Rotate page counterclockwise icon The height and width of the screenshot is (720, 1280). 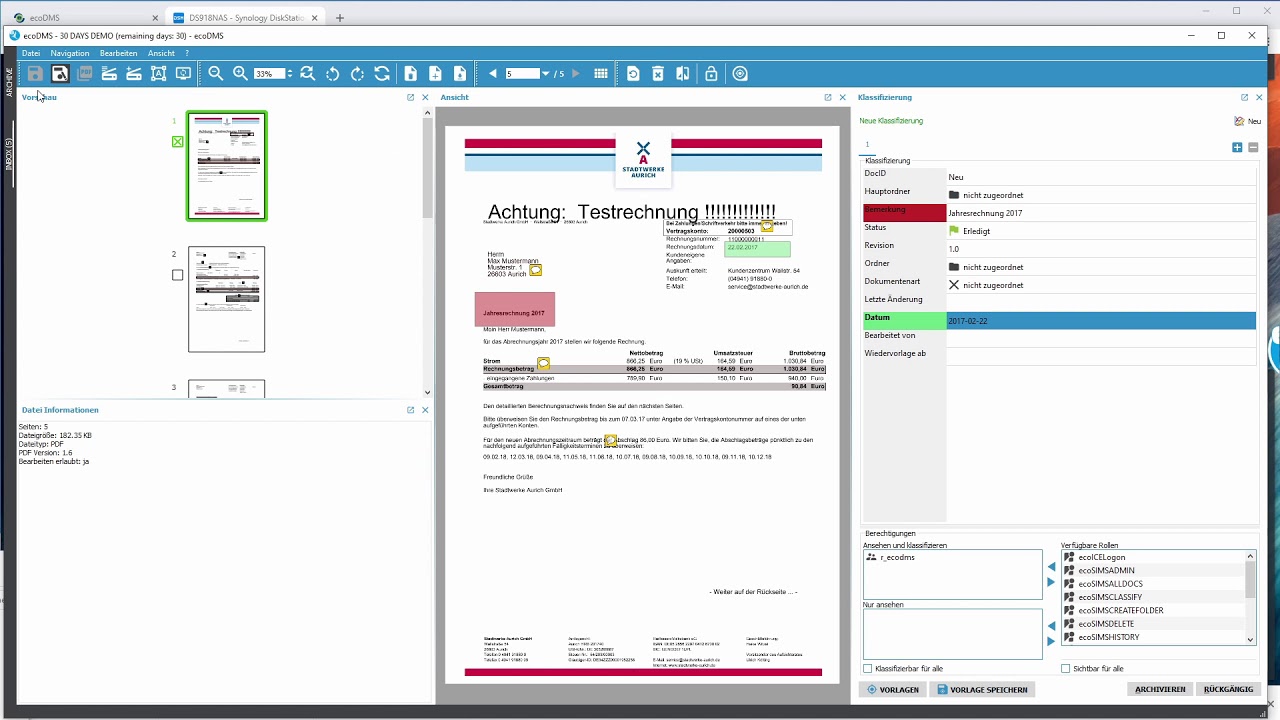(x=333, y=74)
